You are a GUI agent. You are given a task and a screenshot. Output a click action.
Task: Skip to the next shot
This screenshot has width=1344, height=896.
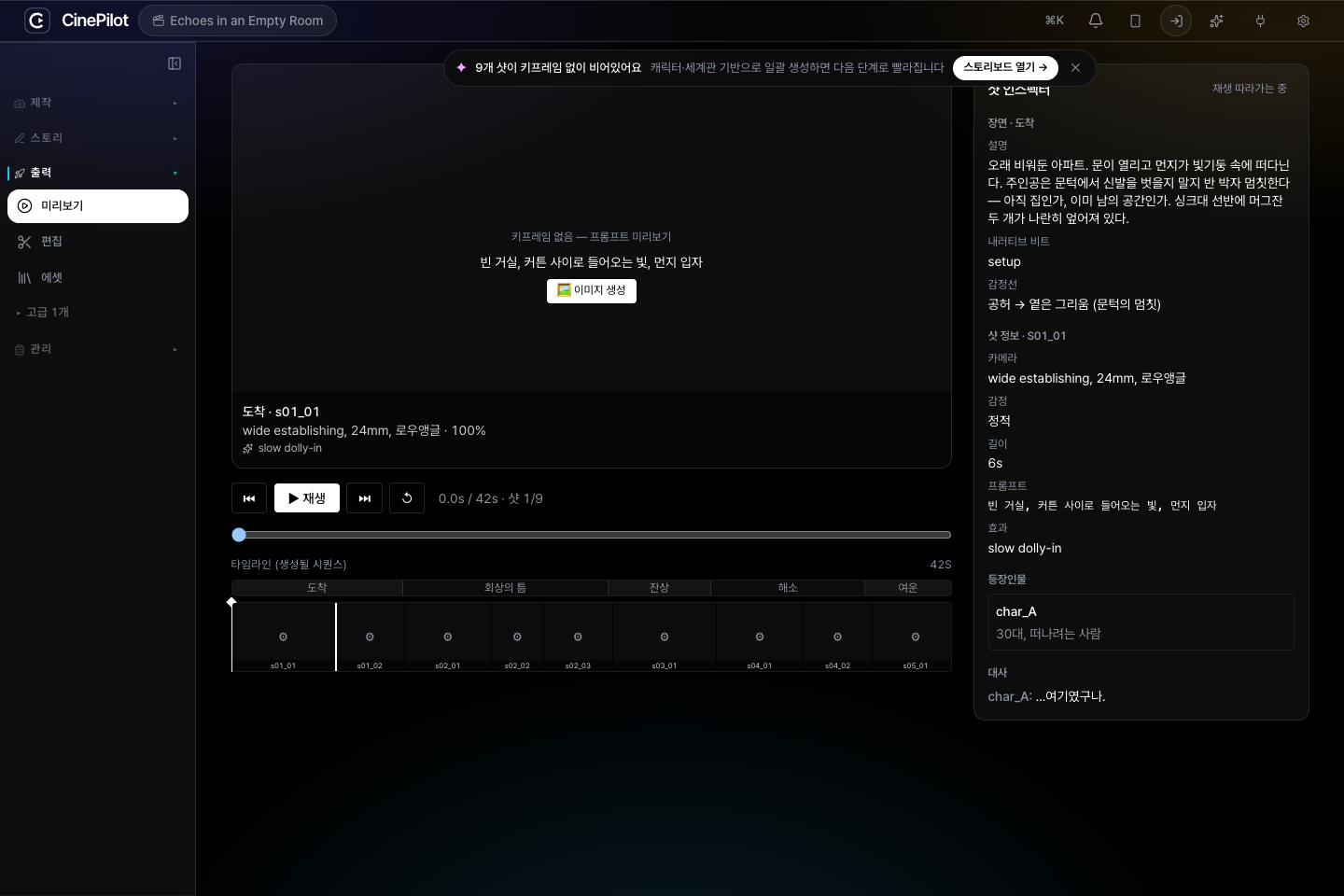364,498
